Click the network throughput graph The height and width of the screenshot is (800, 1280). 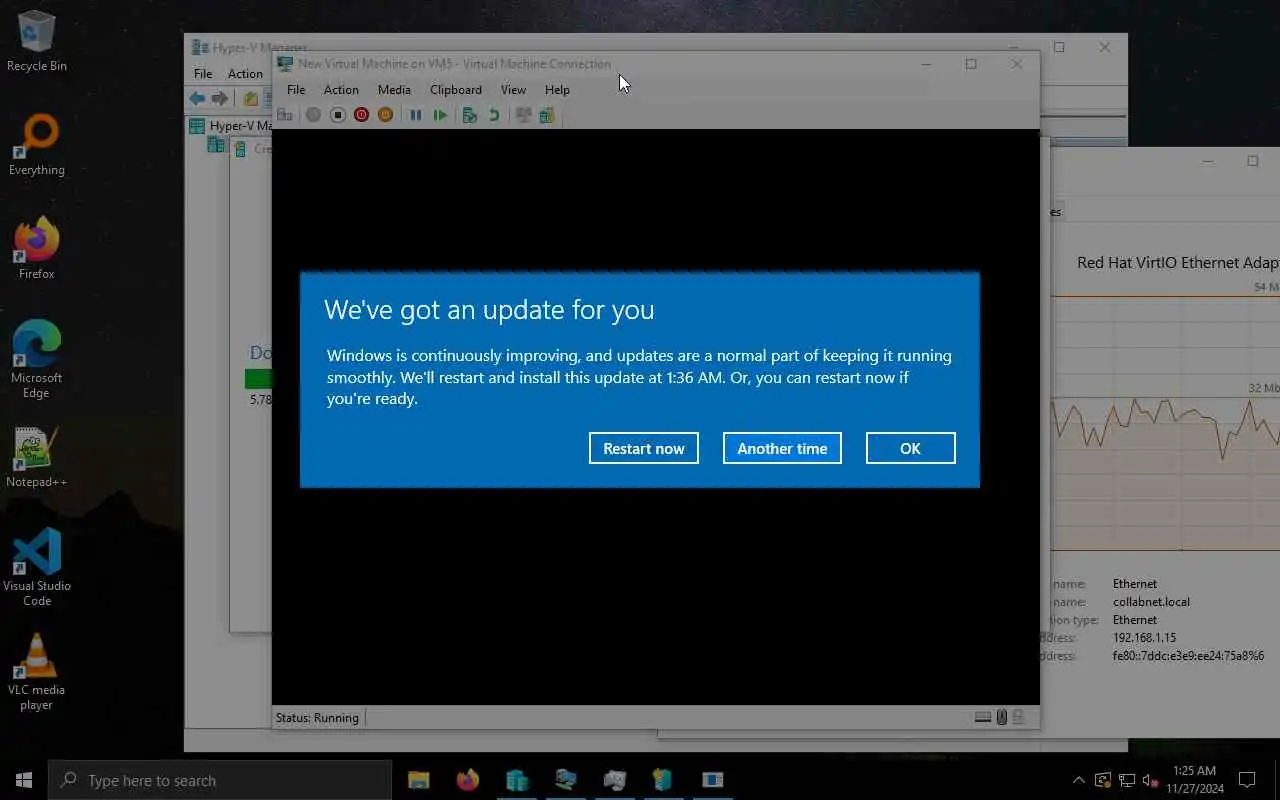pos(1165,424)
